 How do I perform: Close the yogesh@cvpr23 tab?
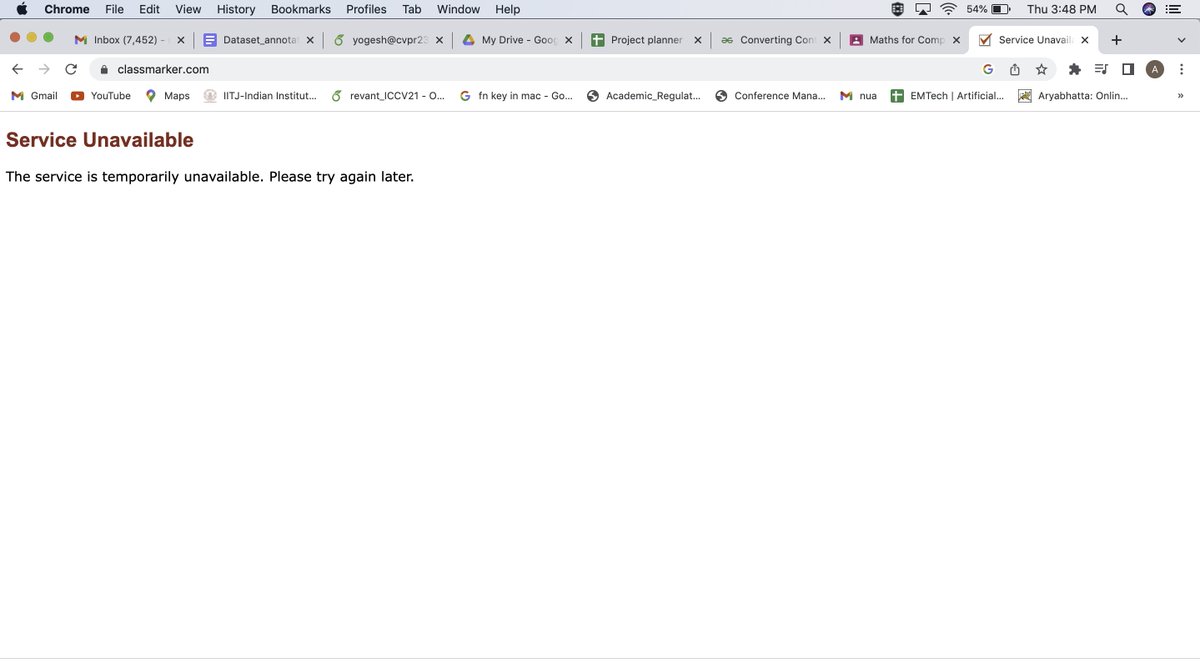439,40
